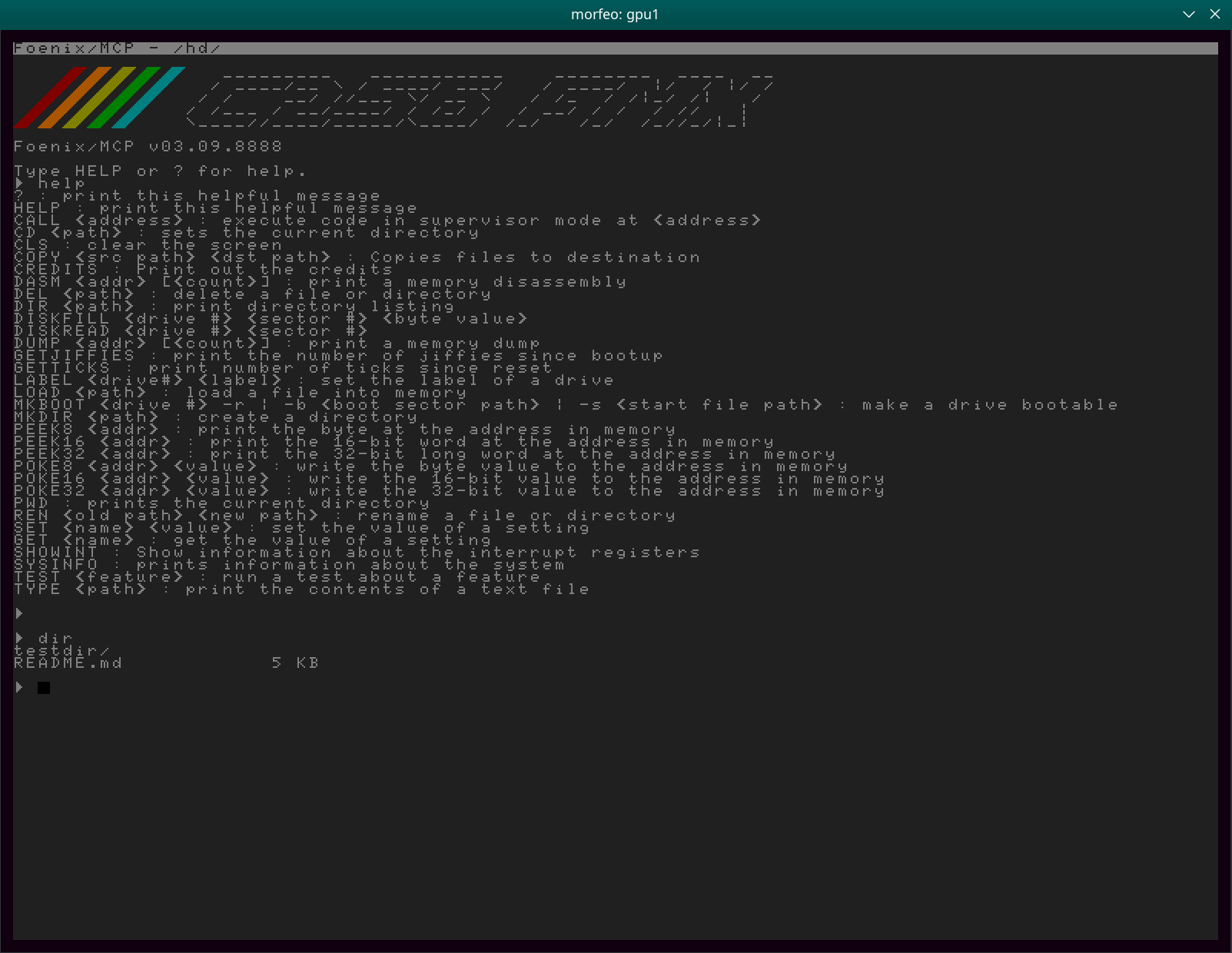Image resolution: width=1232 pixels, height=953 pixels.
Task: Click the 'POKE32 <addr> <value>' line
Action: 450,490
